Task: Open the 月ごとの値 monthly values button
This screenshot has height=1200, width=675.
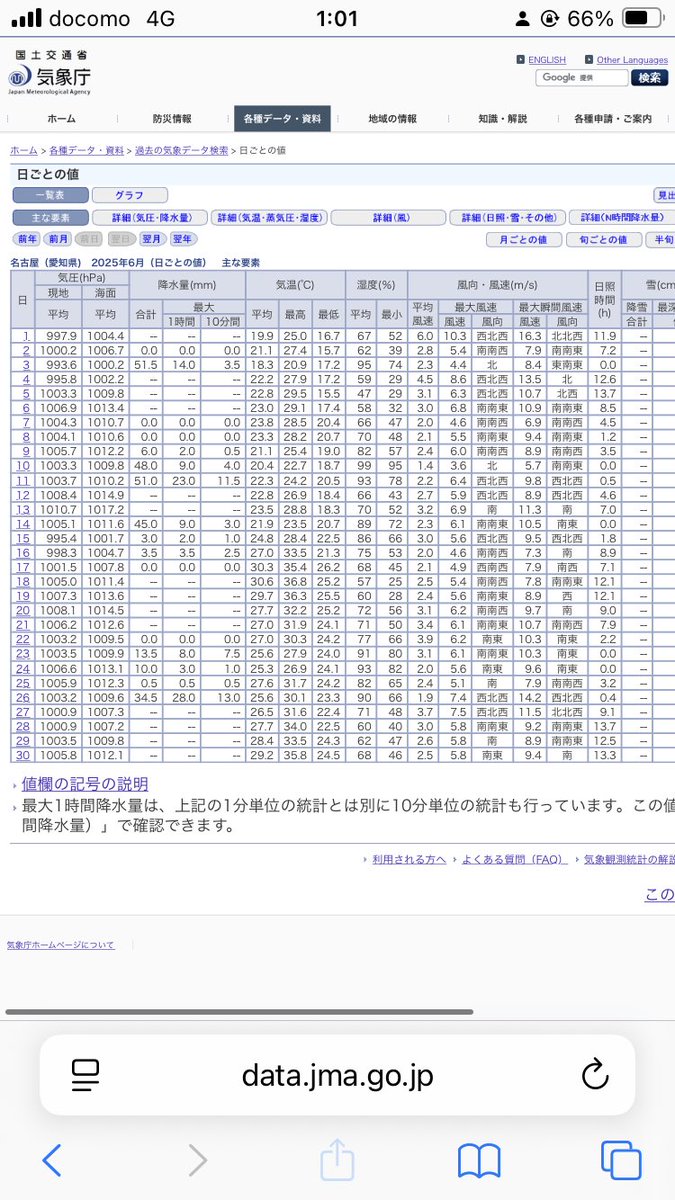Action: point(523,240)
